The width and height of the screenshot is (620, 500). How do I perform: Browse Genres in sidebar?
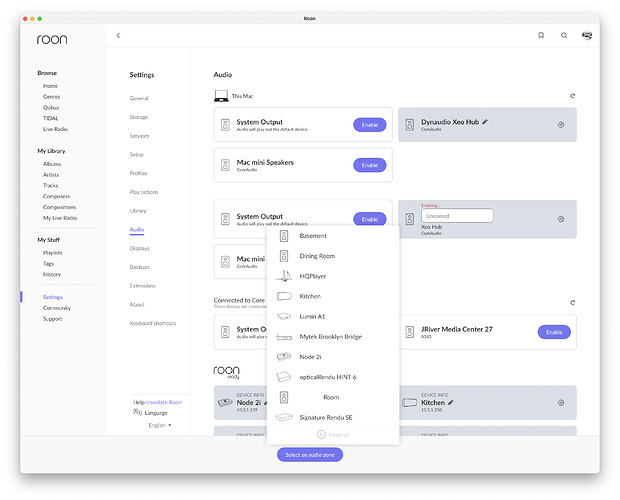[x=51, y=96]
